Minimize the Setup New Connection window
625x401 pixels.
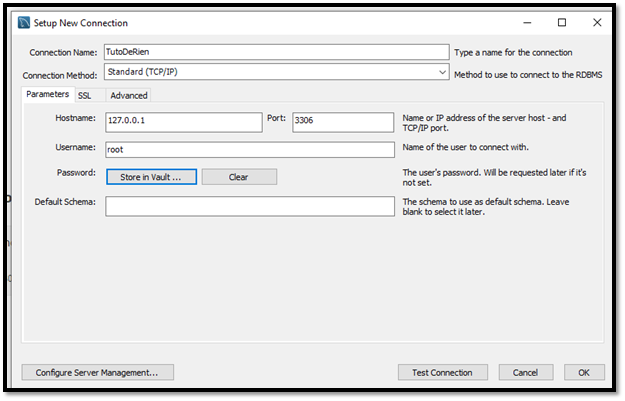point(527,23)
